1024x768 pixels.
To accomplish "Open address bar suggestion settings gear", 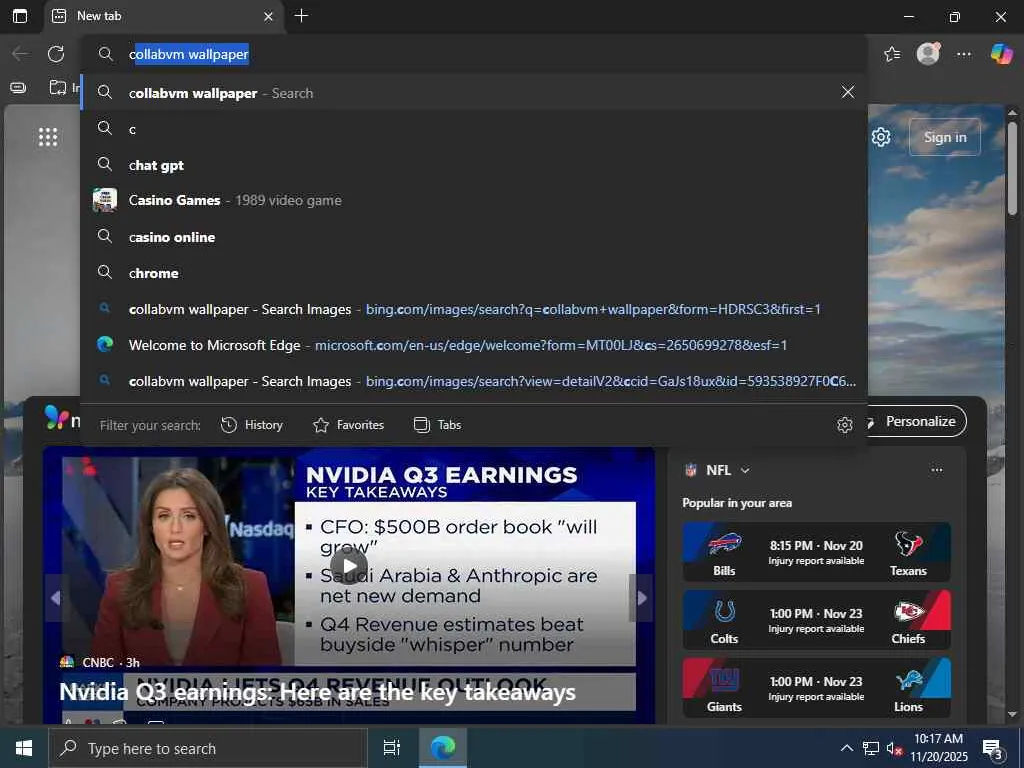I will [844, 425].
